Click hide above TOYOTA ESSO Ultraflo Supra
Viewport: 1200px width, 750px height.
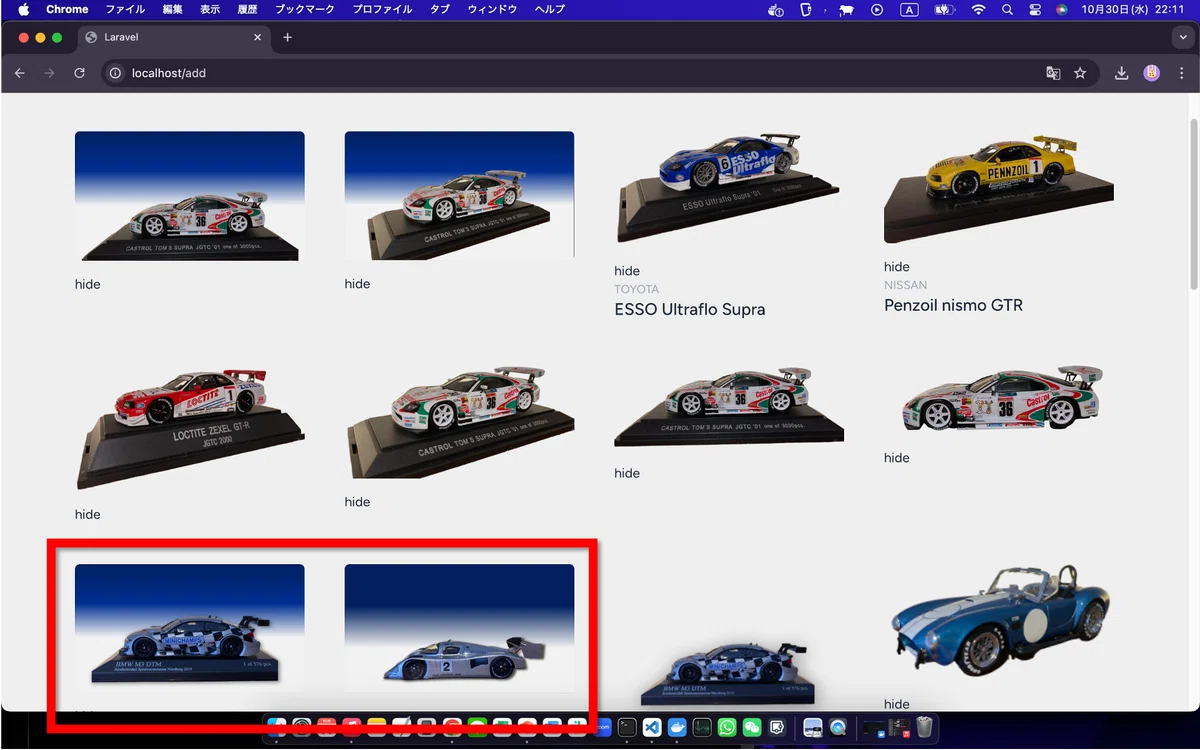[627, 271]
